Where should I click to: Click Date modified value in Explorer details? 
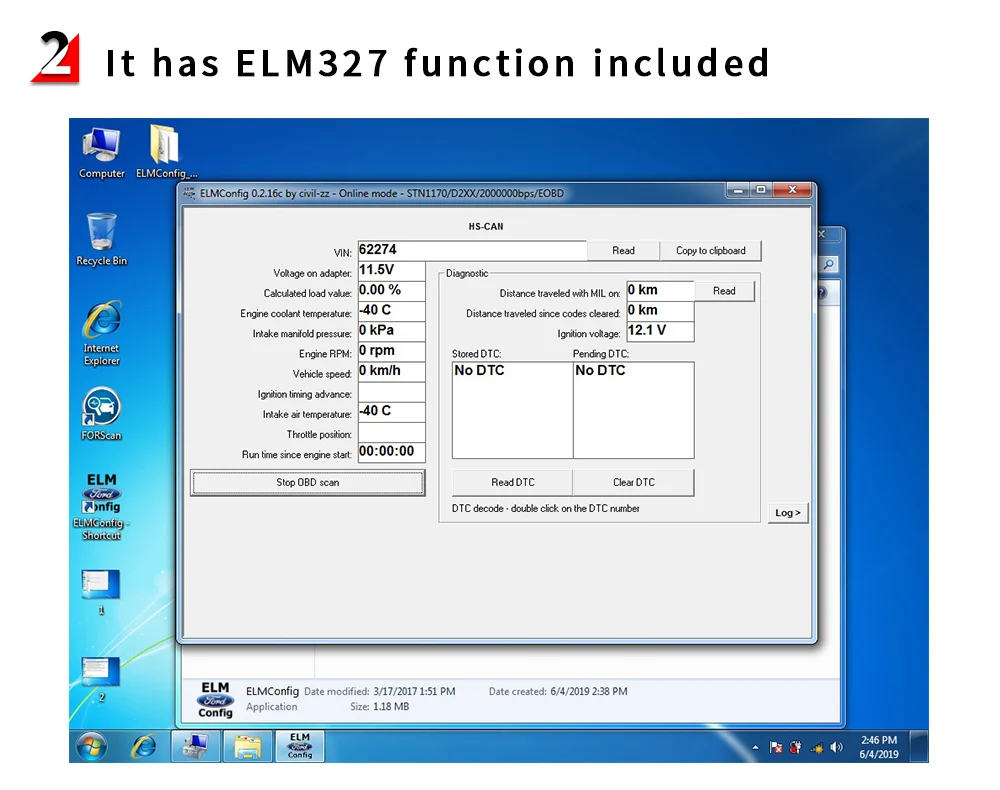coord(414,691)
